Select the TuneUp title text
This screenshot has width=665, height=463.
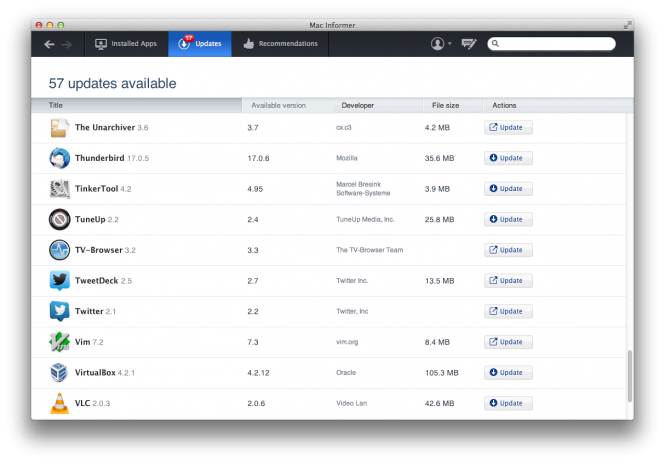90,219
